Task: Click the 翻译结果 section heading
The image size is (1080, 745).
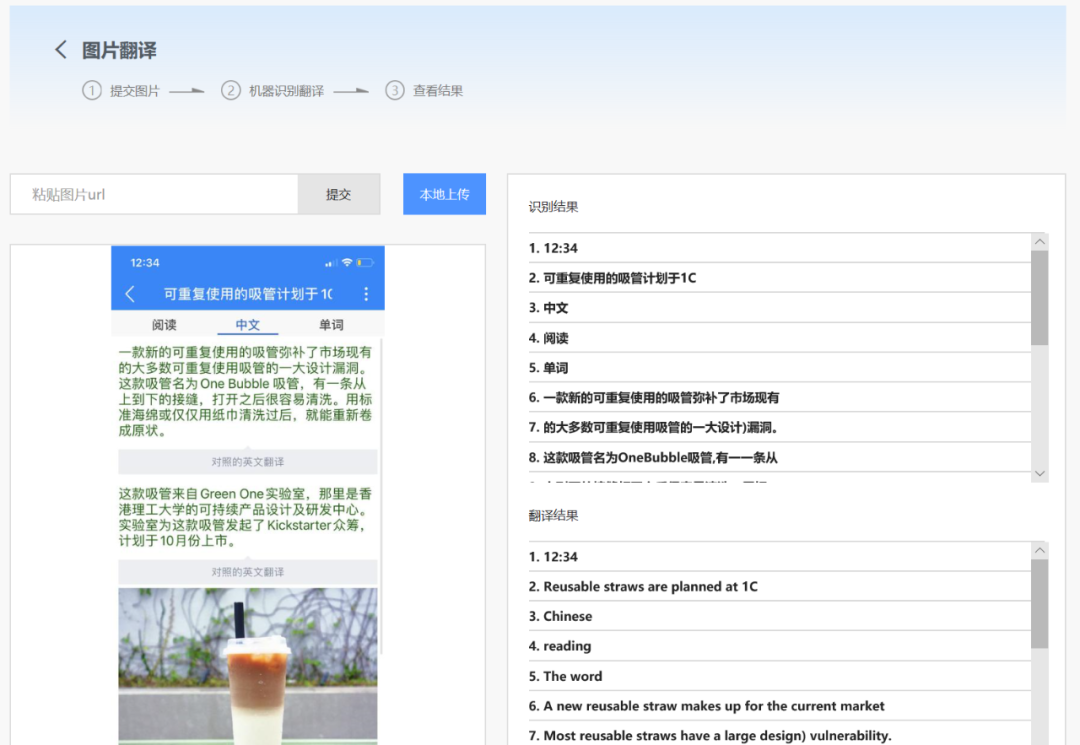Action: tap(553, 515)
